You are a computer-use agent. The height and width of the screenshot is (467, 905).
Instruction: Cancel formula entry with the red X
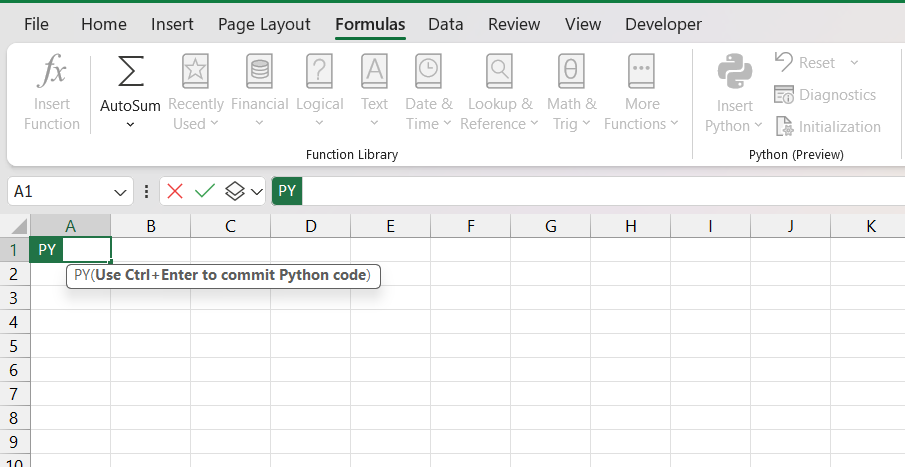(175, 191)
